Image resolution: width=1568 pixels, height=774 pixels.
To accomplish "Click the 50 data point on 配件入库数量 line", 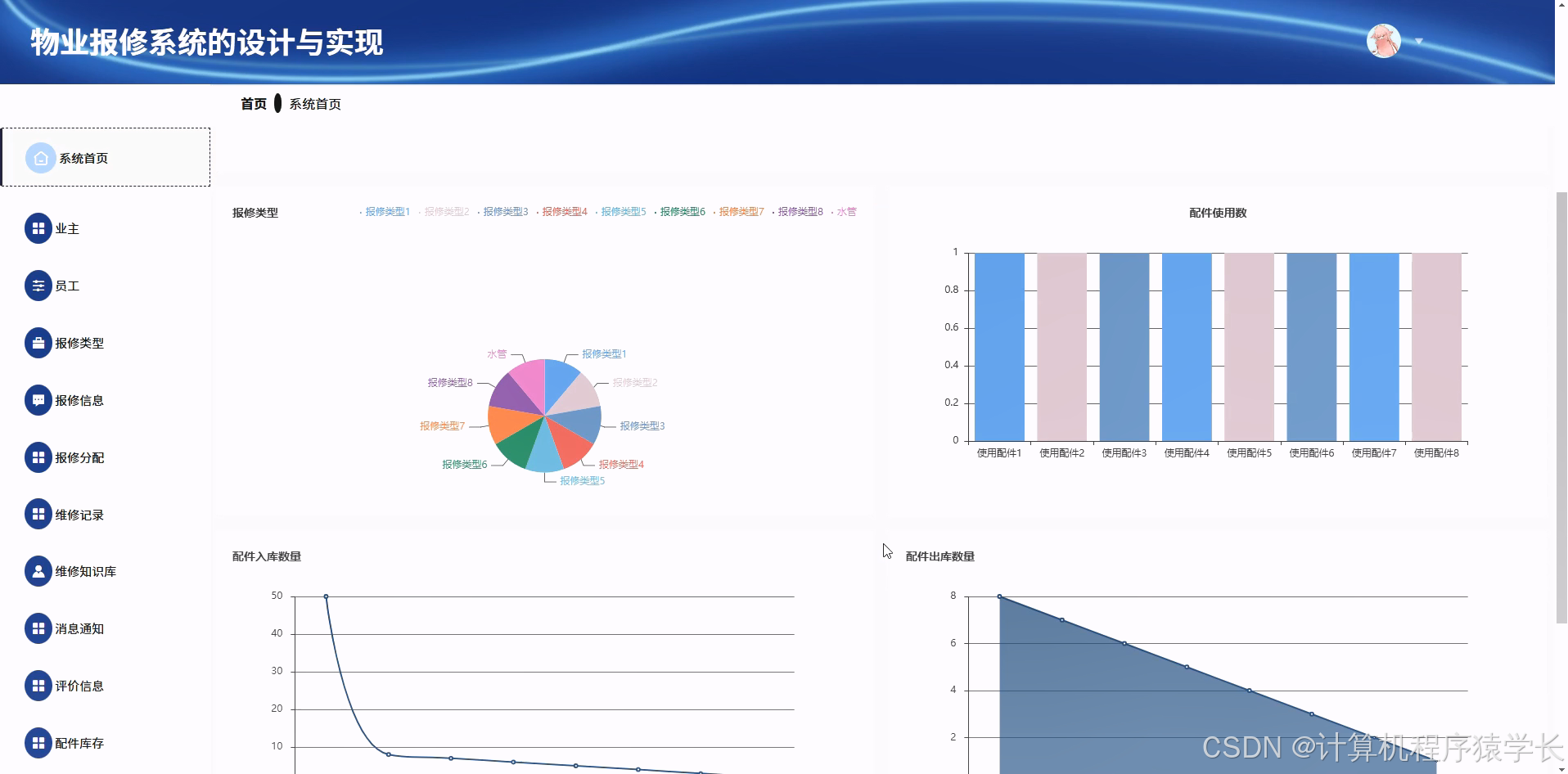I will pos(326,596).
